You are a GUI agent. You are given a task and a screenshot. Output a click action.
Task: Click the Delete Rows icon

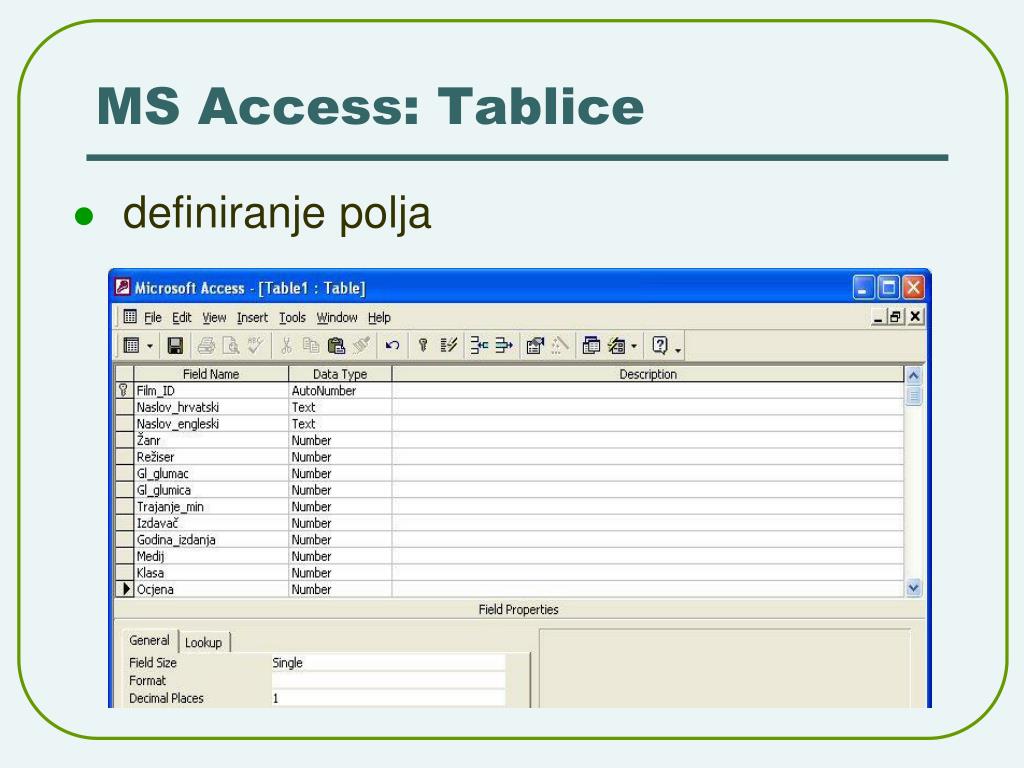coord(504,345)
